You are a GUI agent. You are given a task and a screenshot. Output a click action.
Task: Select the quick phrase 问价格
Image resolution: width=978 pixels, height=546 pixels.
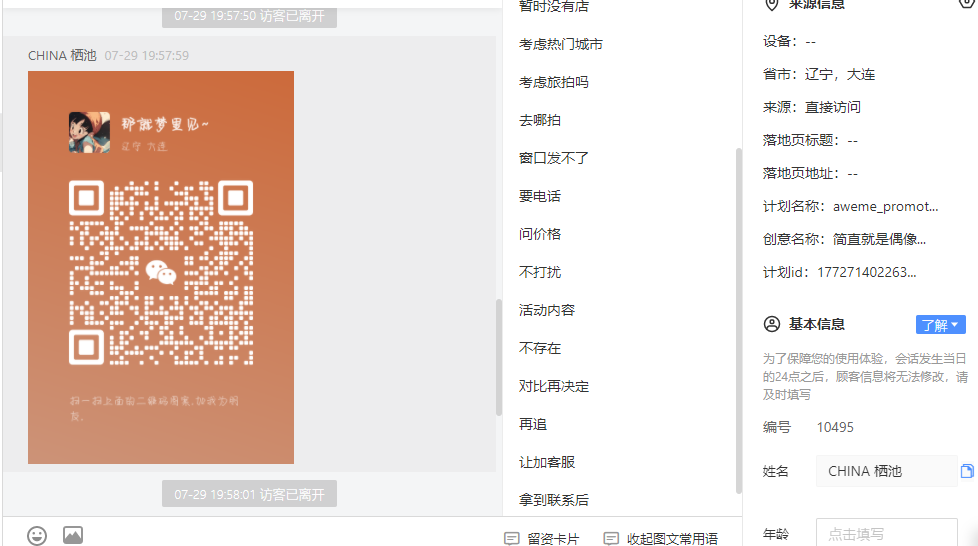[540, 235]
